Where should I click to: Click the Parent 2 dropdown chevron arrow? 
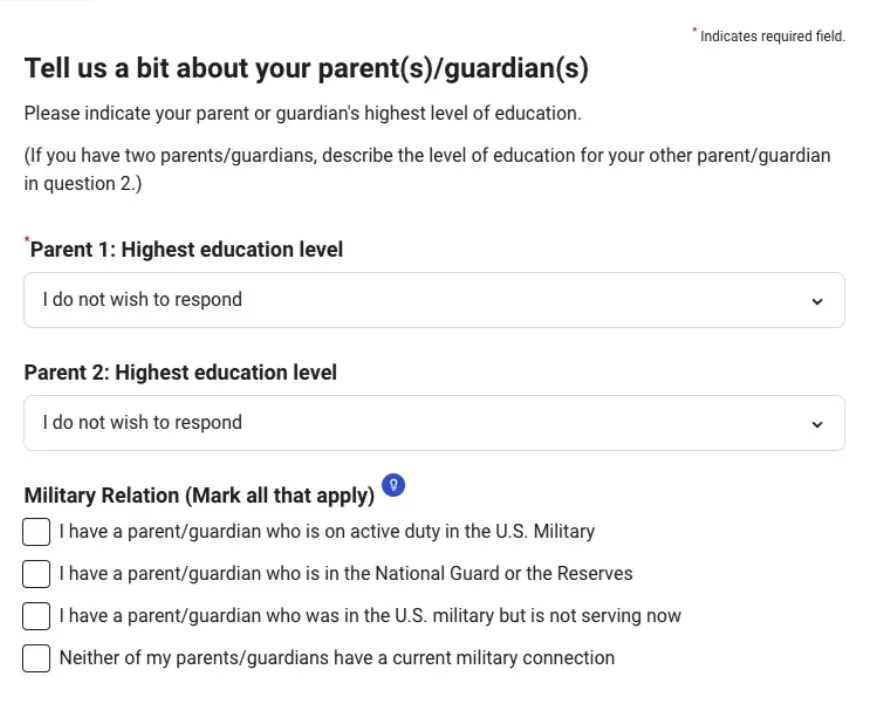point(817,424)
